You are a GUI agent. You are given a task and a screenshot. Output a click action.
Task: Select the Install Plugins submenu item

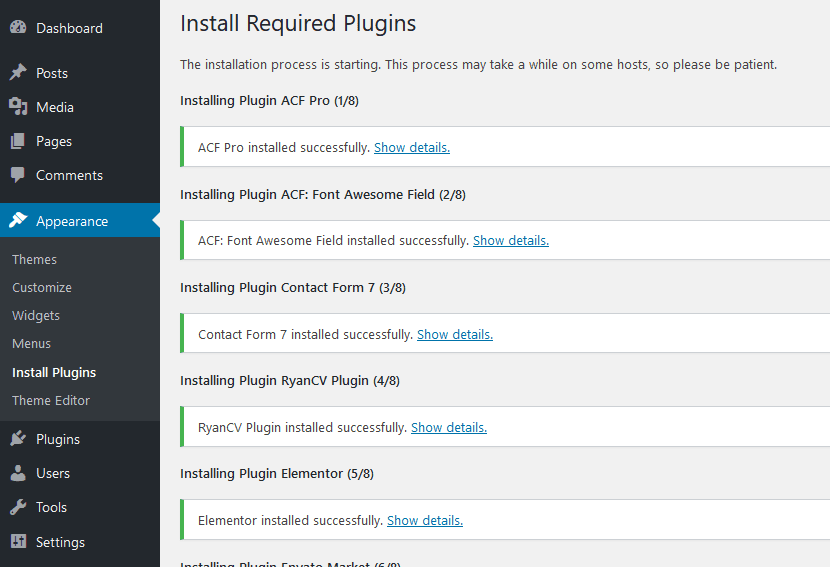coord(54,373)
